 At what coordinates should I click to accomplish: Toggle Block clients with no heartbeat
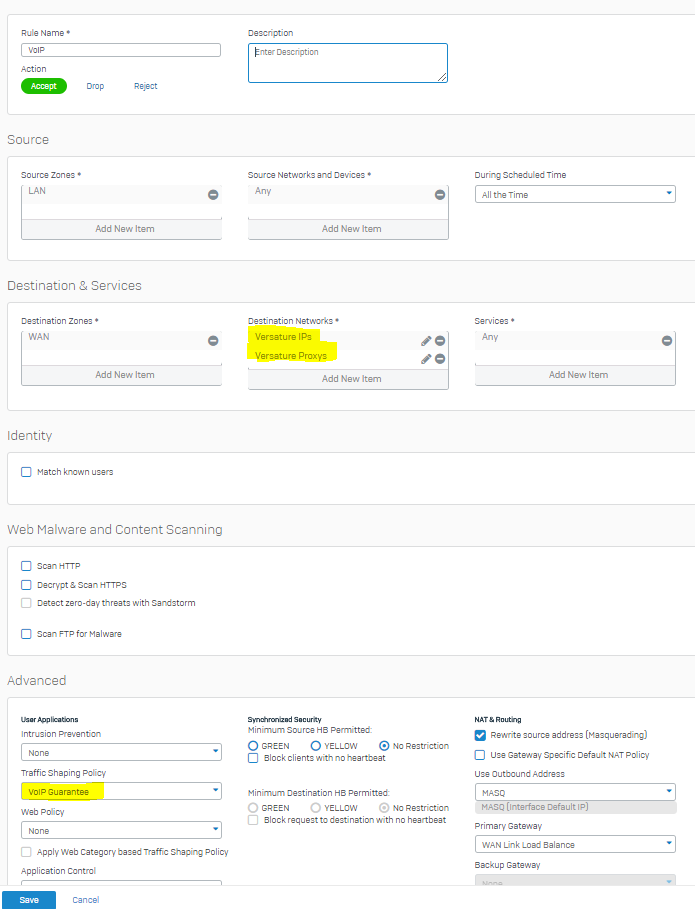point(253,758)
